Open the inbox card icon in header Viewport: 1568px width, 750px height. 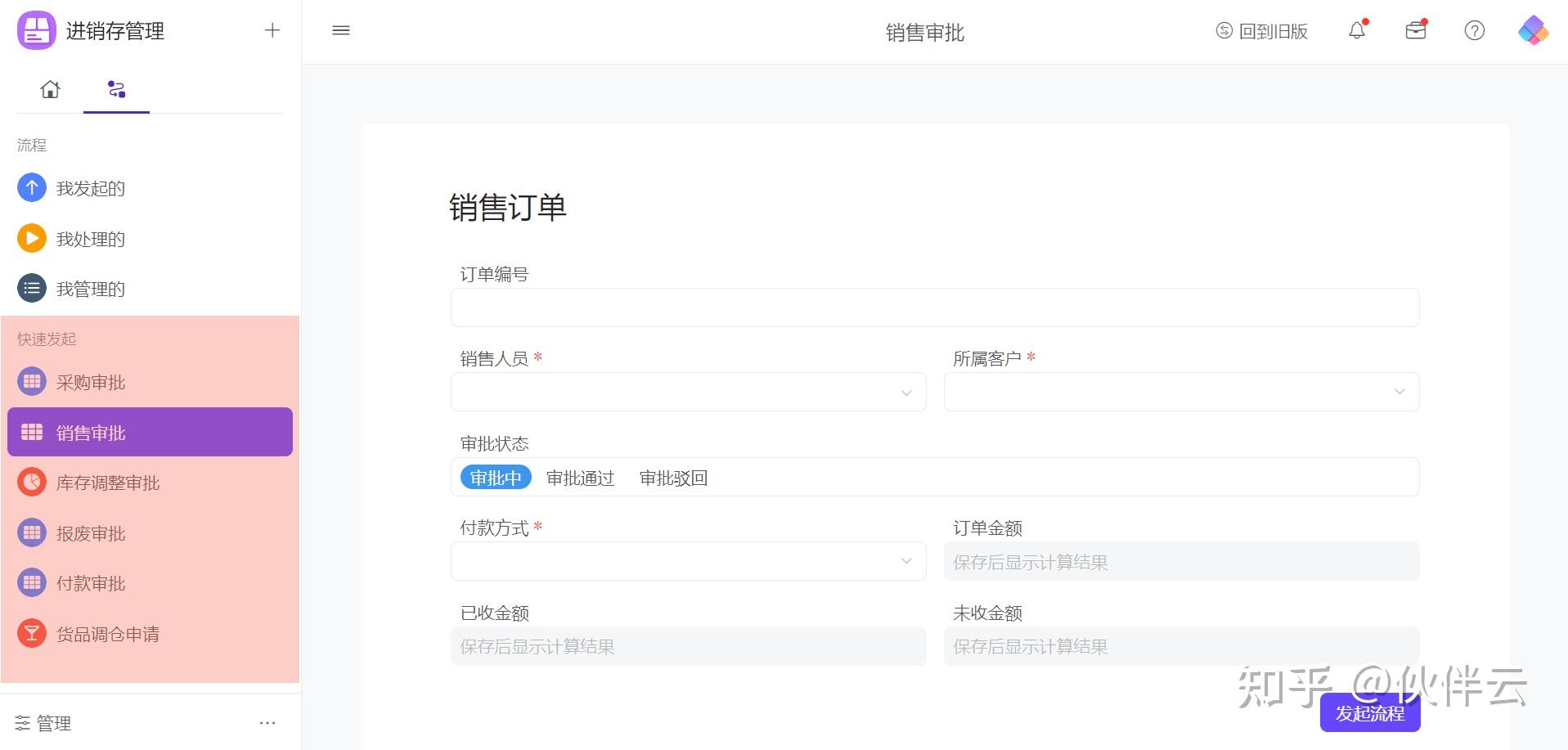1416,31
